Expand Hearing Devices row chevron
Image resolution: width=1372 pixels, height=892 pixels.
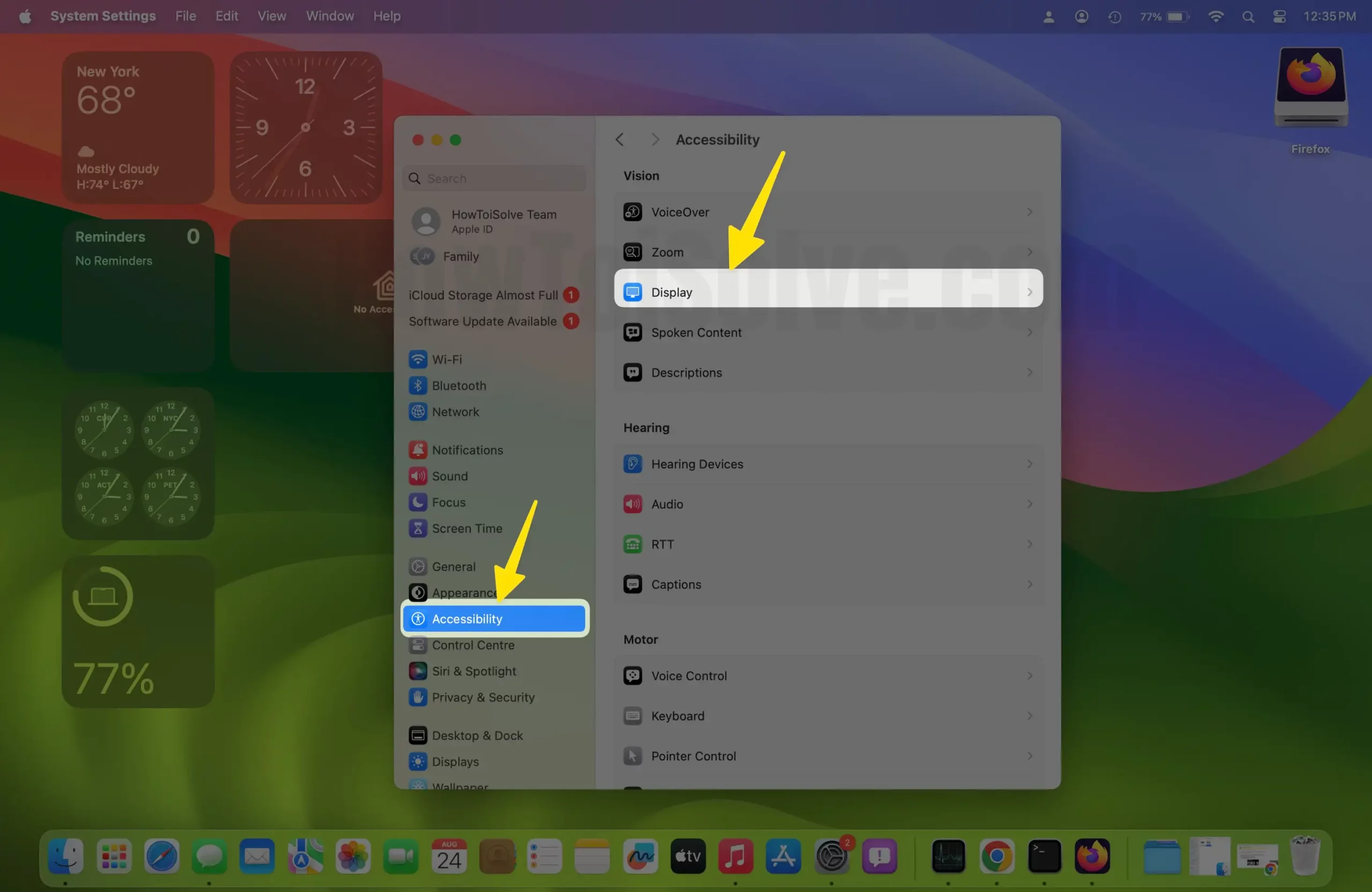tap(1030, 464)
